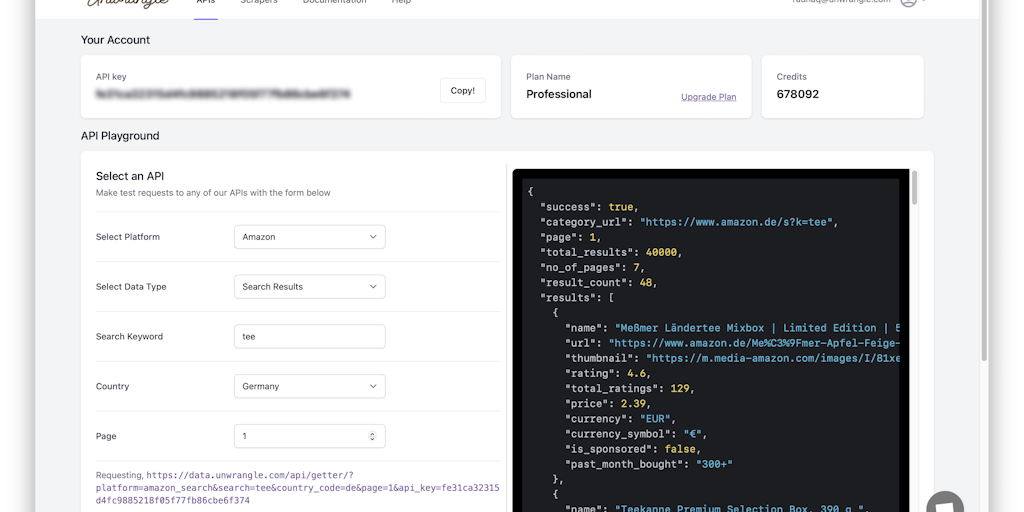Click the Credits value 678092
The image size is (1024, 512).
click(x=797, y=94)
